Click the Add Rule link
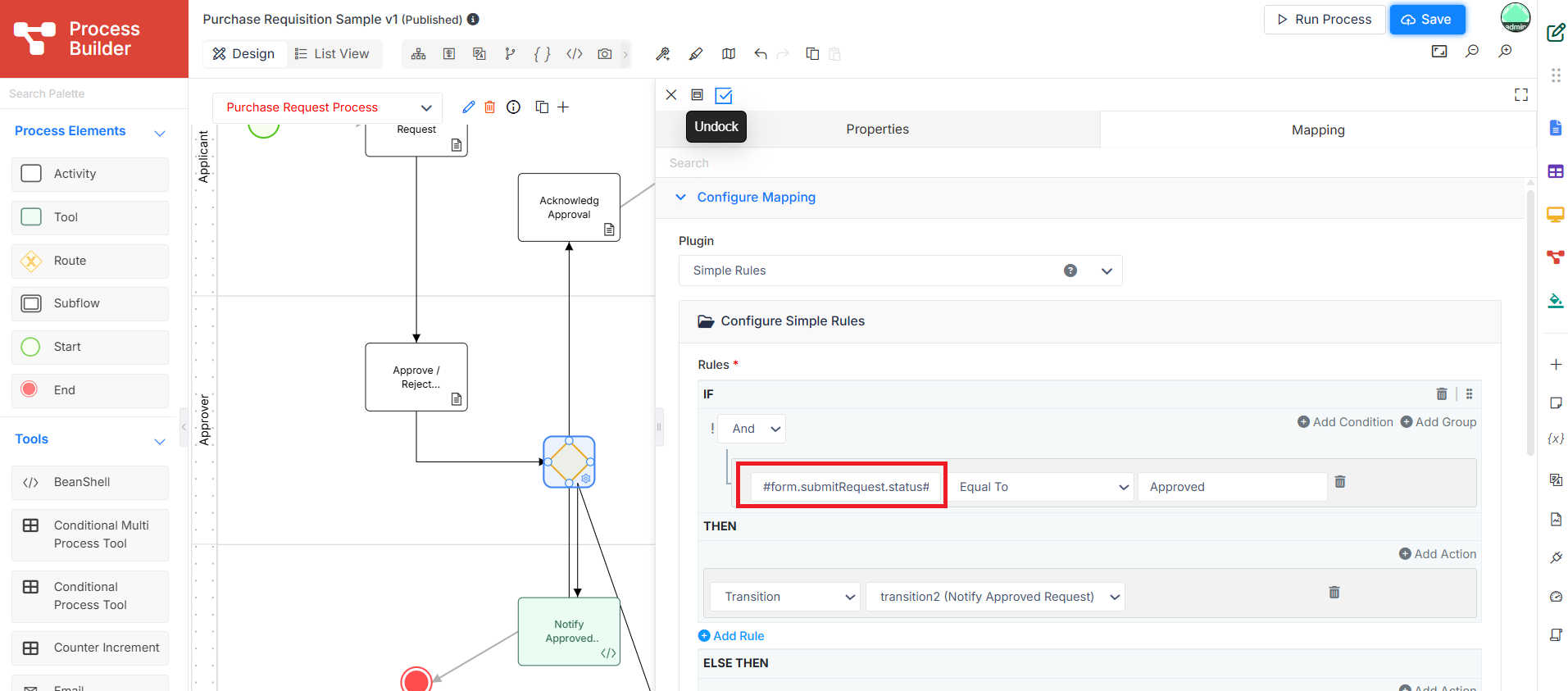 tap(731, 636)
